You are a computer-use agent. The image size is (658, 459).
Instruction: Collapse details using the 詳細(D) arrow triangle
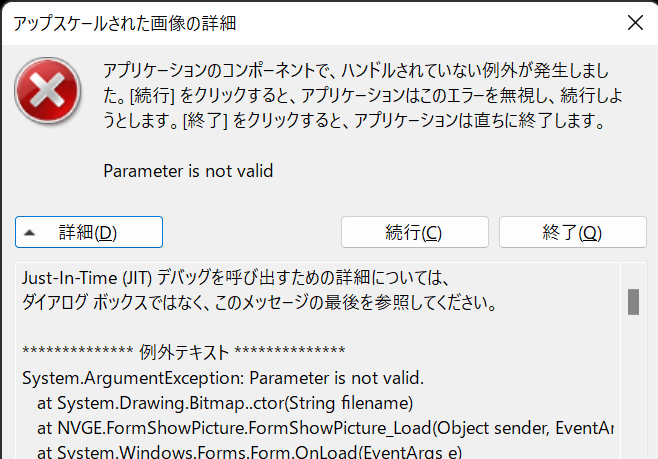click(29, 232)
